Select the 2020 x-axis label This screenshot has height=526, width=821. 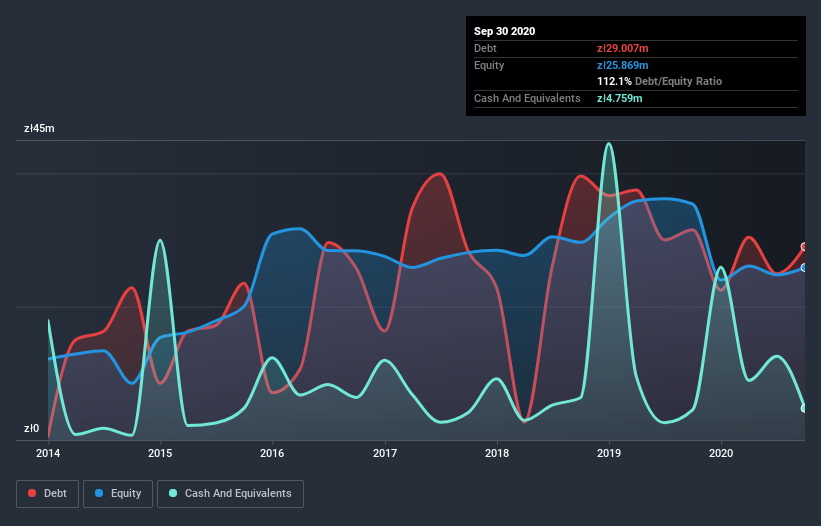[721, 453]
